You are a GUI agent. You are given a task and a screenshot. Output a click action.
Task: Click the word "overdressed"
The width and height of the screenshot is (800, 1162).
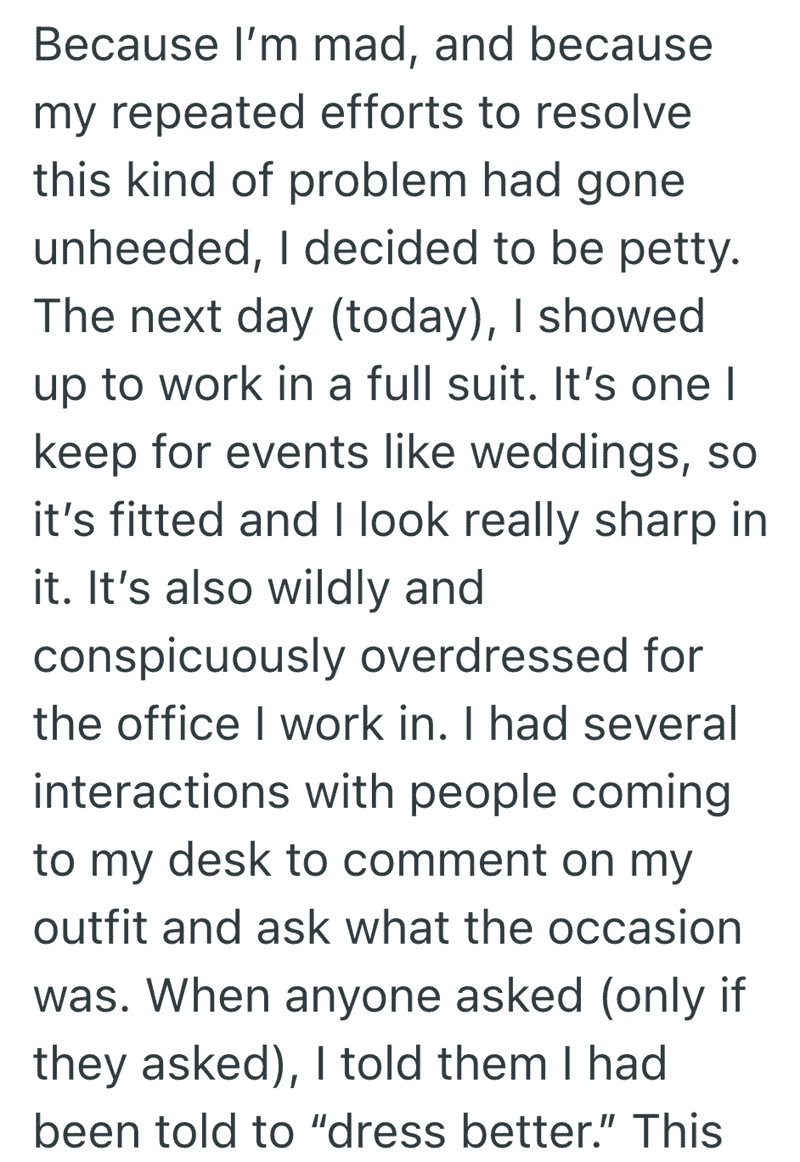[x=494, y=657]
